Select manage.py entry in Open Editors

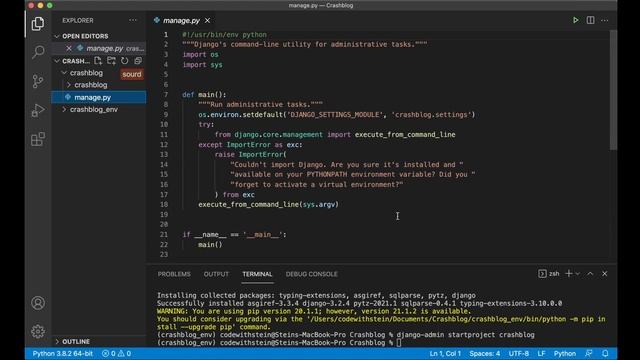(99, 48)
